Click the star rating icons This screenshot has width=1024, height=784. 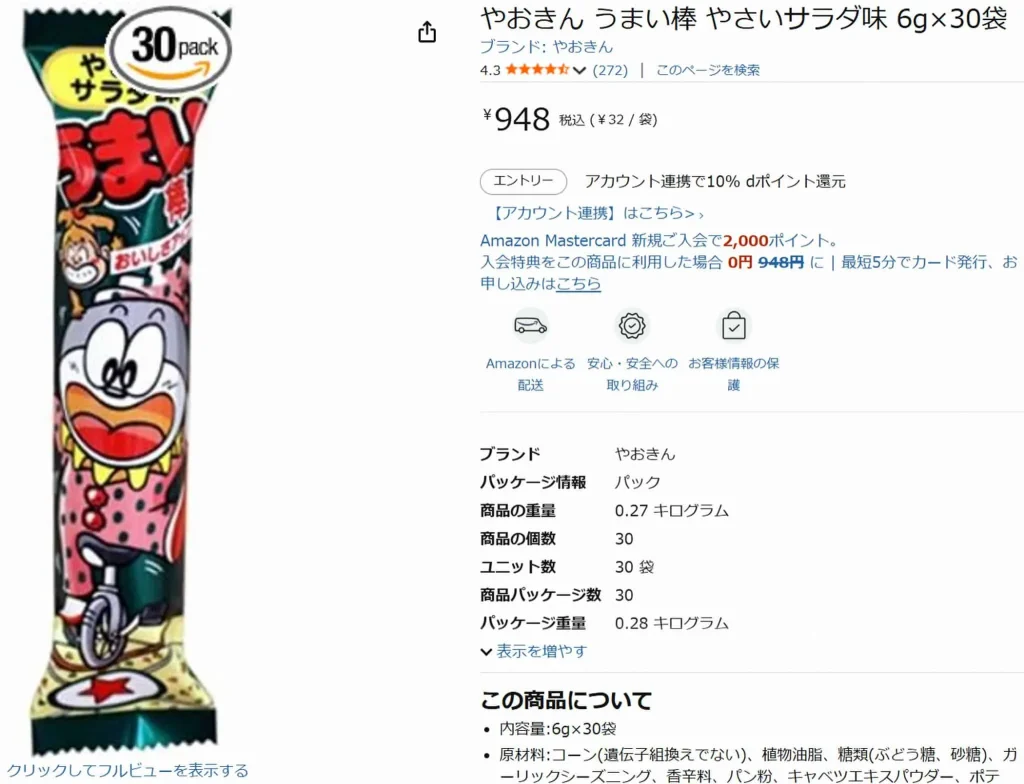click(x=537, y=70)
